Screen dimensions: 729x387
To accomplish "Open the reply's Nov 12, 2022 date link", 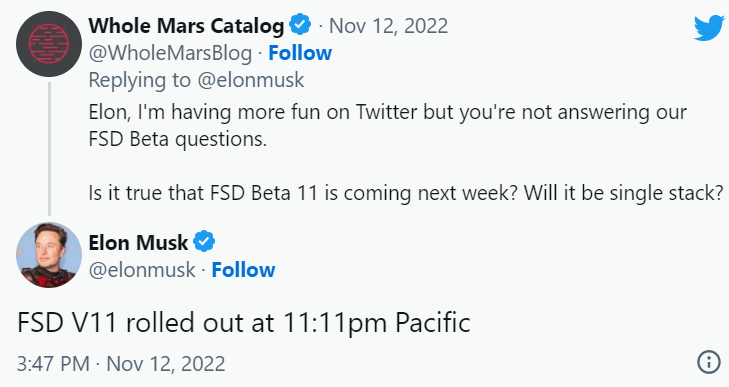I will 389,26.
